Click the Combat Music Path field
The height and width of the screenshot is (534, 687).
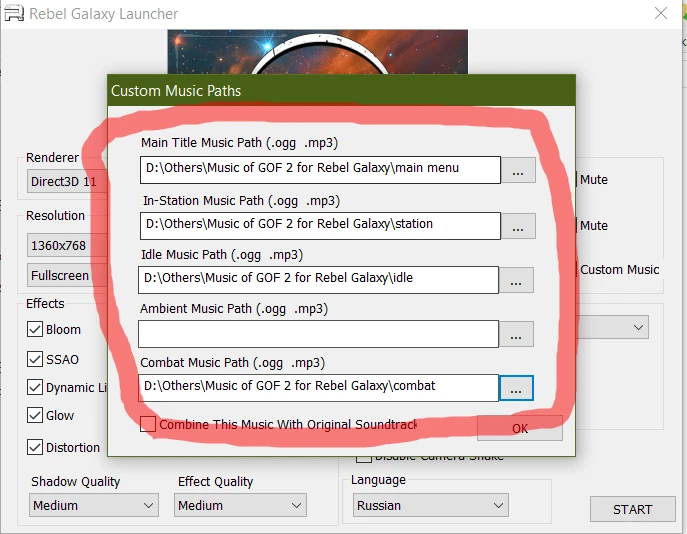(319, 388)
